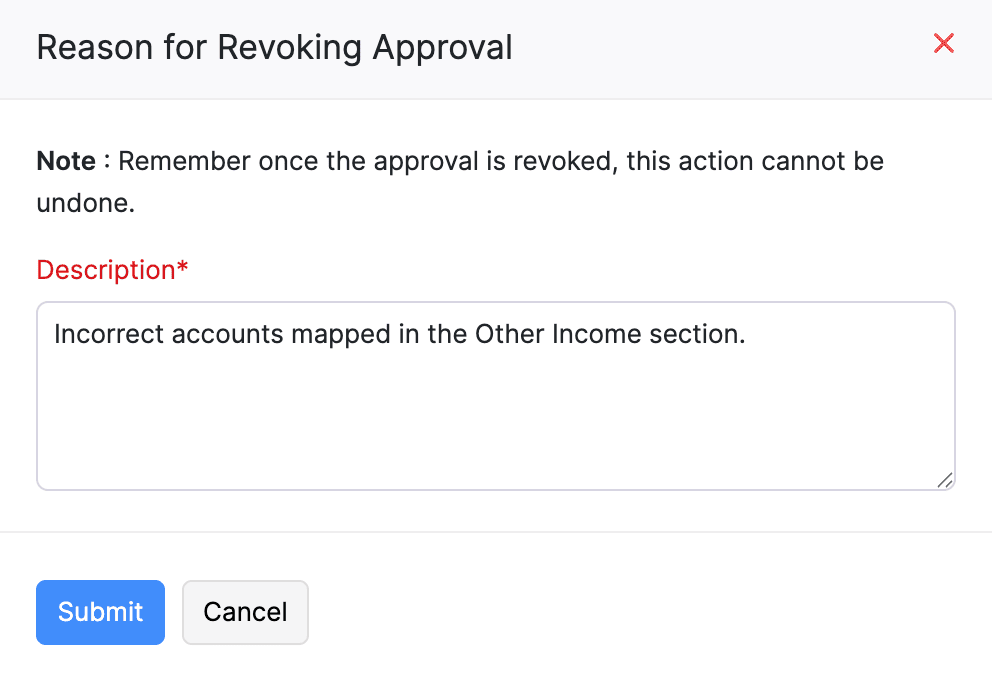
Task: Choose Cancel to abort revoking approval
Action: 245,612
